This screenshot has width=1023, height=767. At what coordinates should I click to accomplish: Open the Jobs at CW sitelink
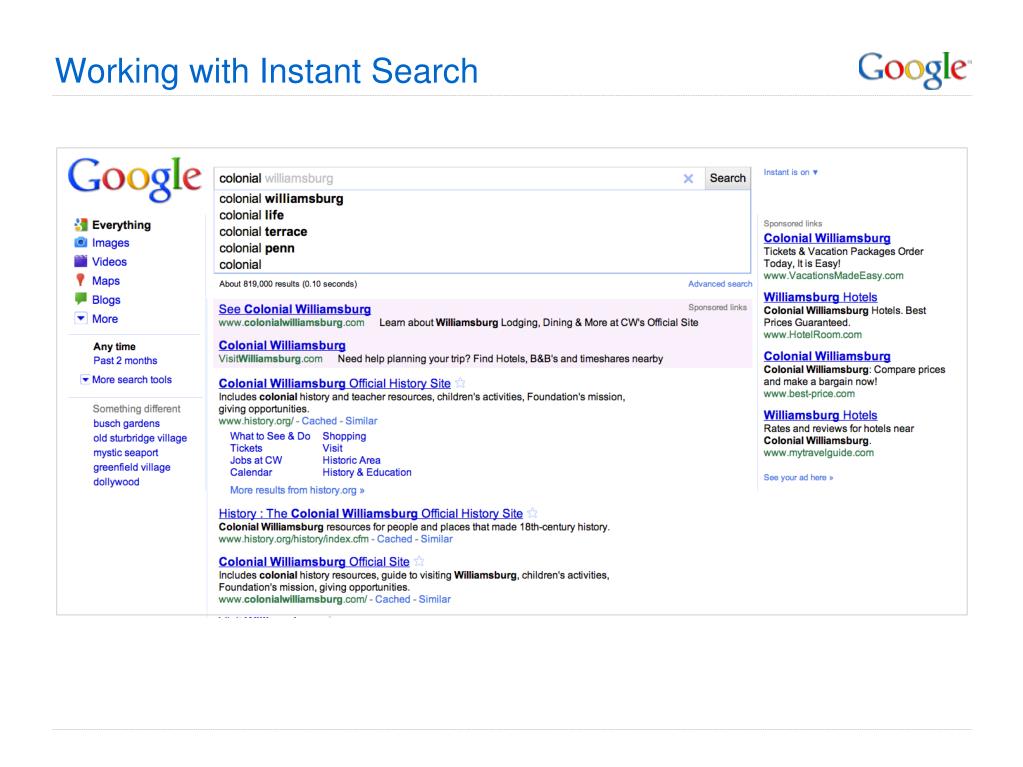click(x=256, y=460)
